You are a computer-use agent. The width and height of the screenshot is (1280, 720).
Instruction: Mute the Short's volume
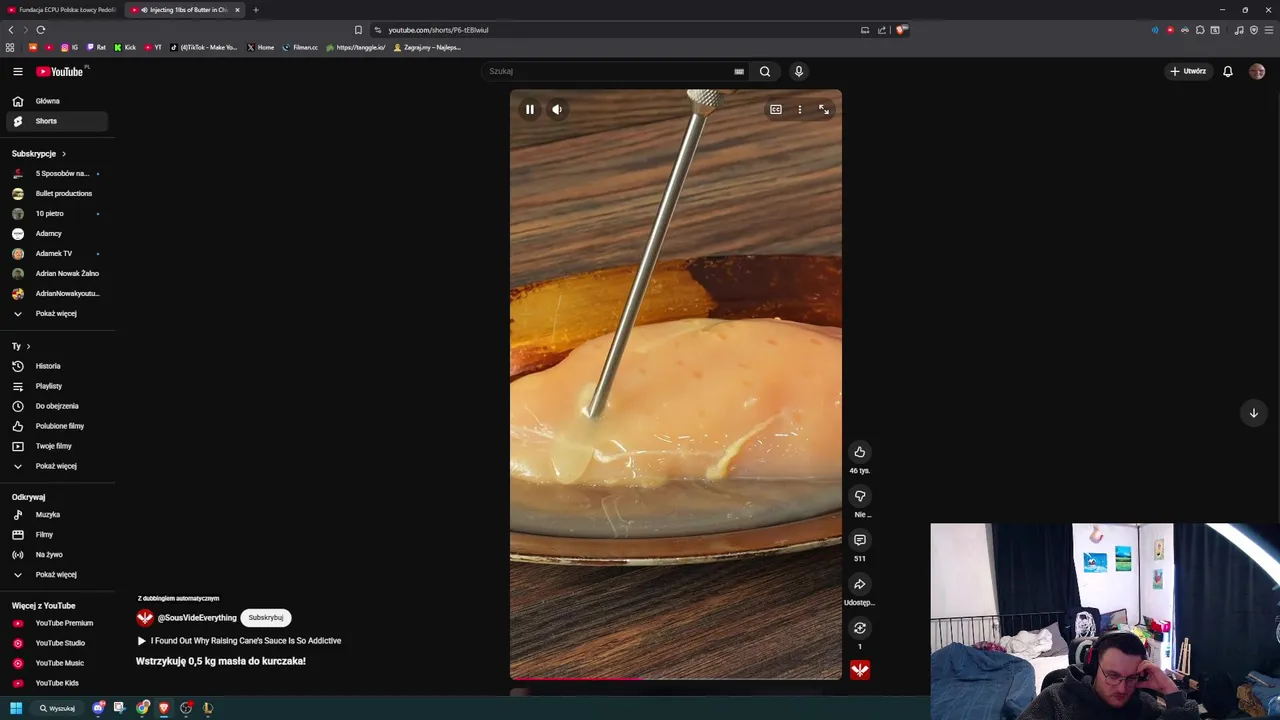point(557,109)
